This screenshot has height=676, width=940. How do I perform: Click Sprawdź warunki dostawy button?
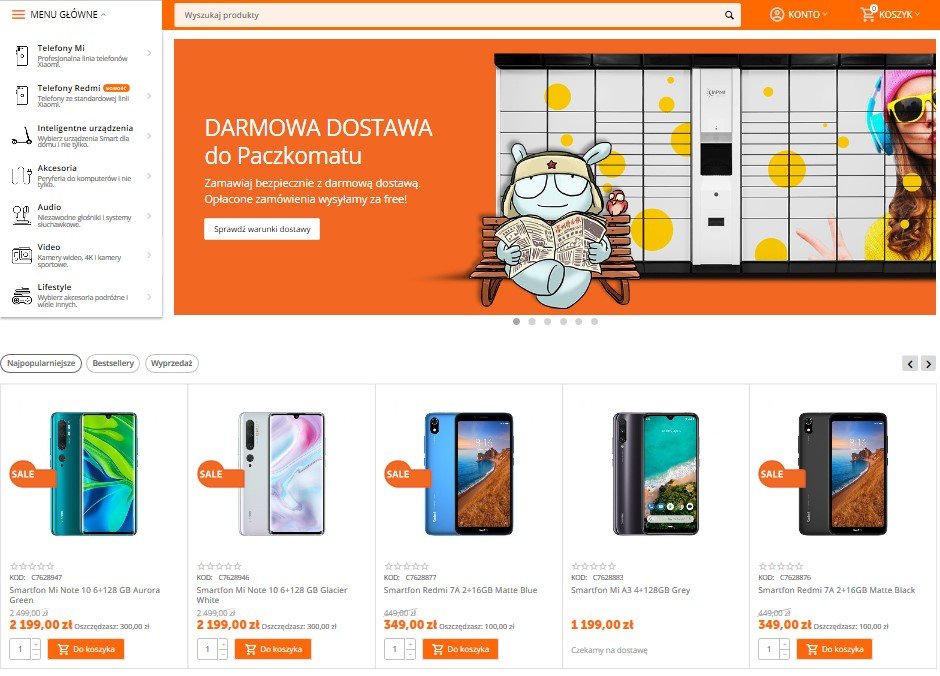point(262,229)
